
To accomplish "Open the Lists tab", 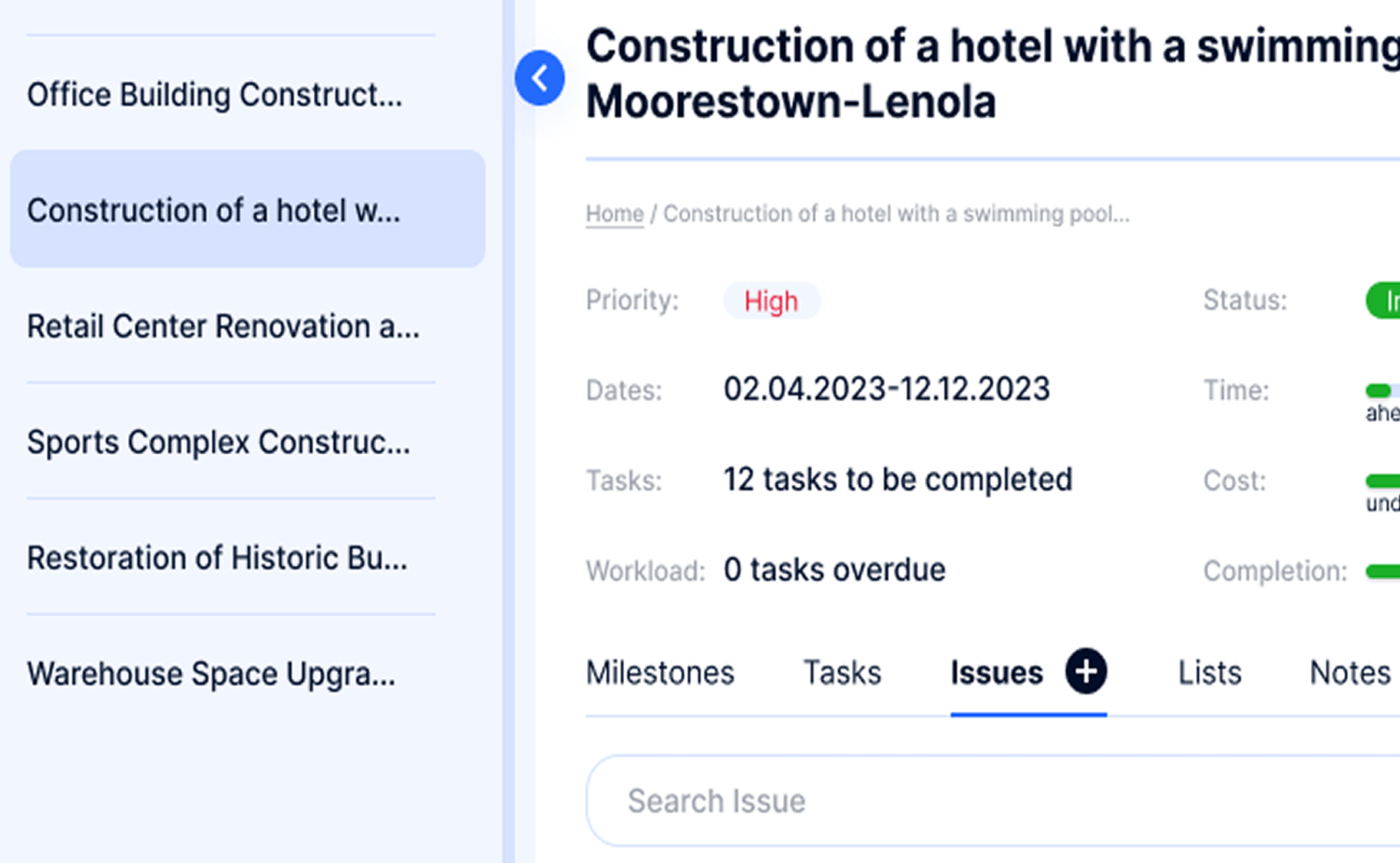I will pos(1210,673).
